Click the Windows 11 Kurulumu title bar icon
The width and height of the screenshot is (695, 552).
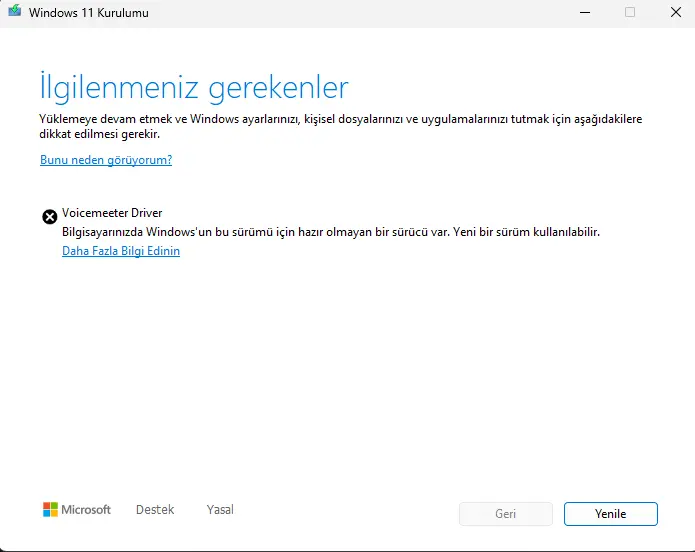[x=14, y=11]
